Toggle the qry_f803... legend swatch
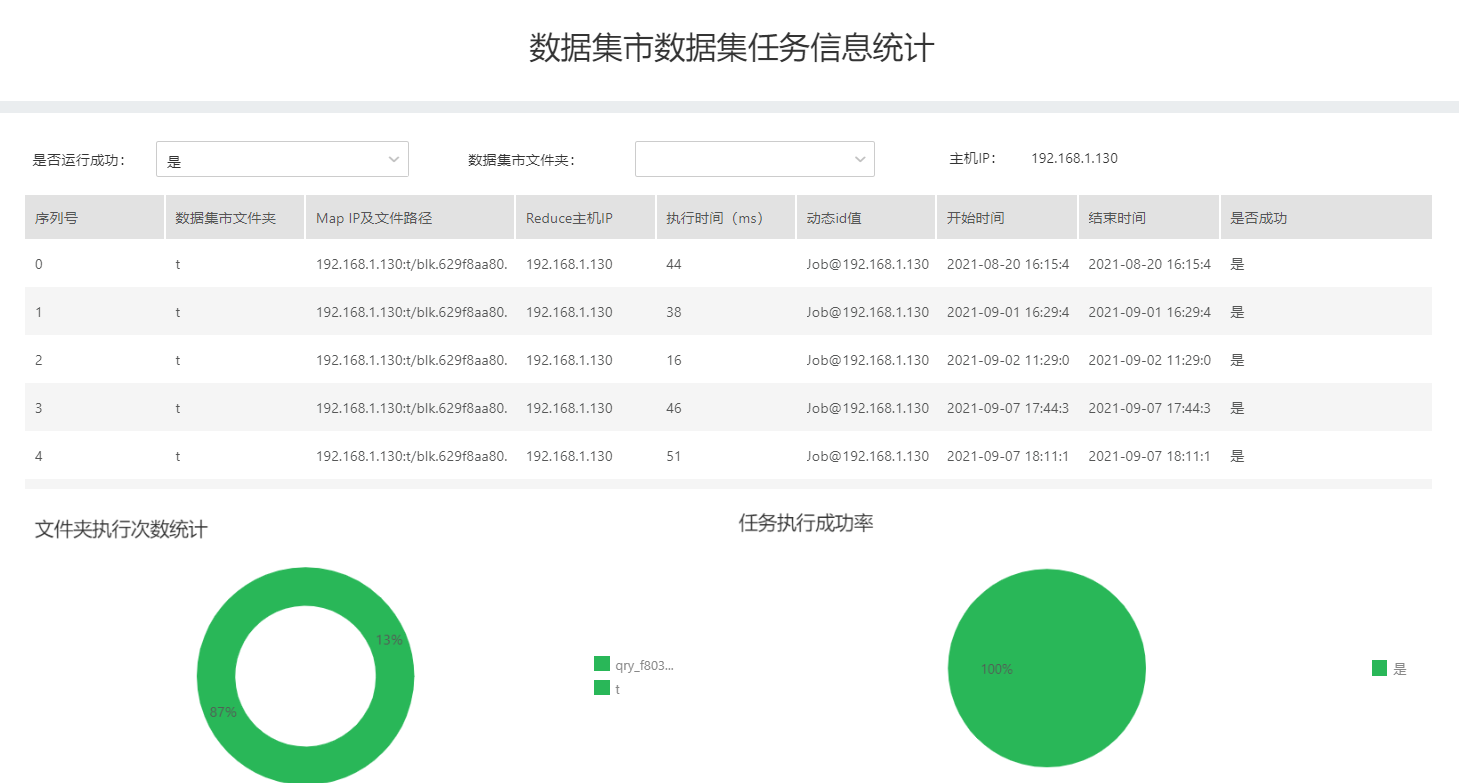This screenshot has width=1459, height=783. 602,664
